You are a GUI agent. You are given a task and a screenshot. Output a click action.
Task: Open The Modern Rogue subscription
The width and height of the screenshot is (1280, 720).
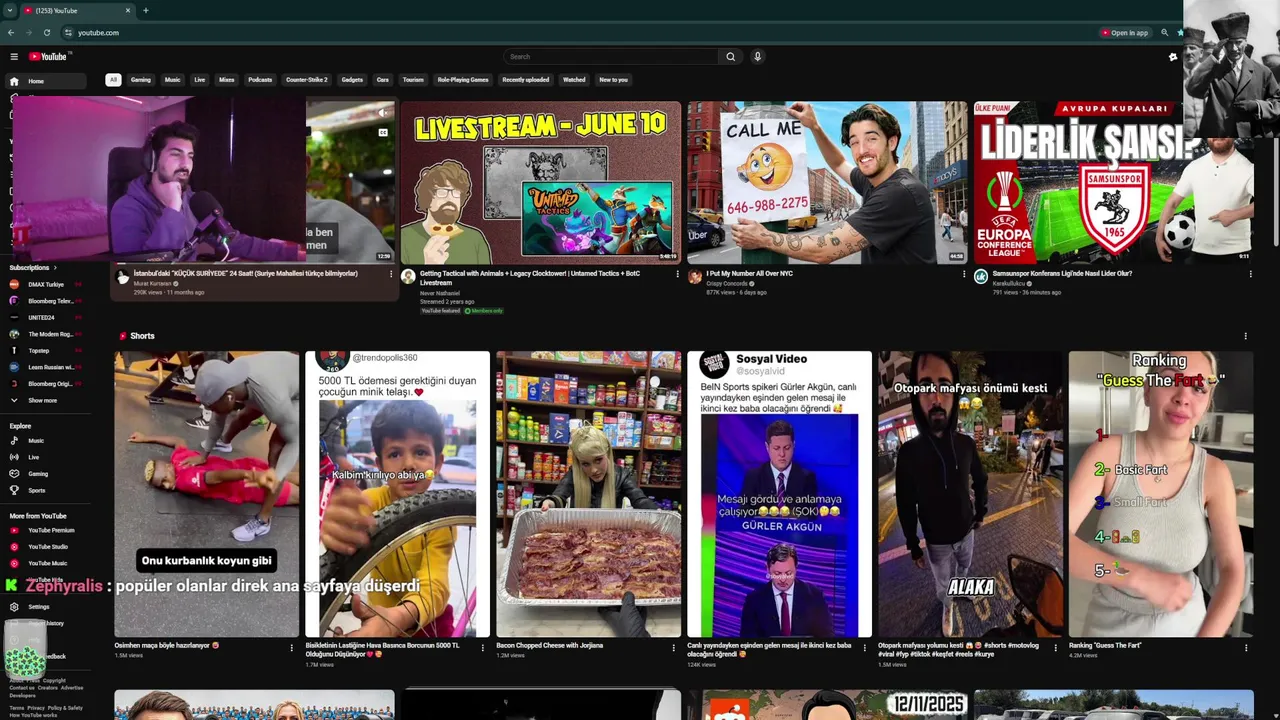point(47,334)
